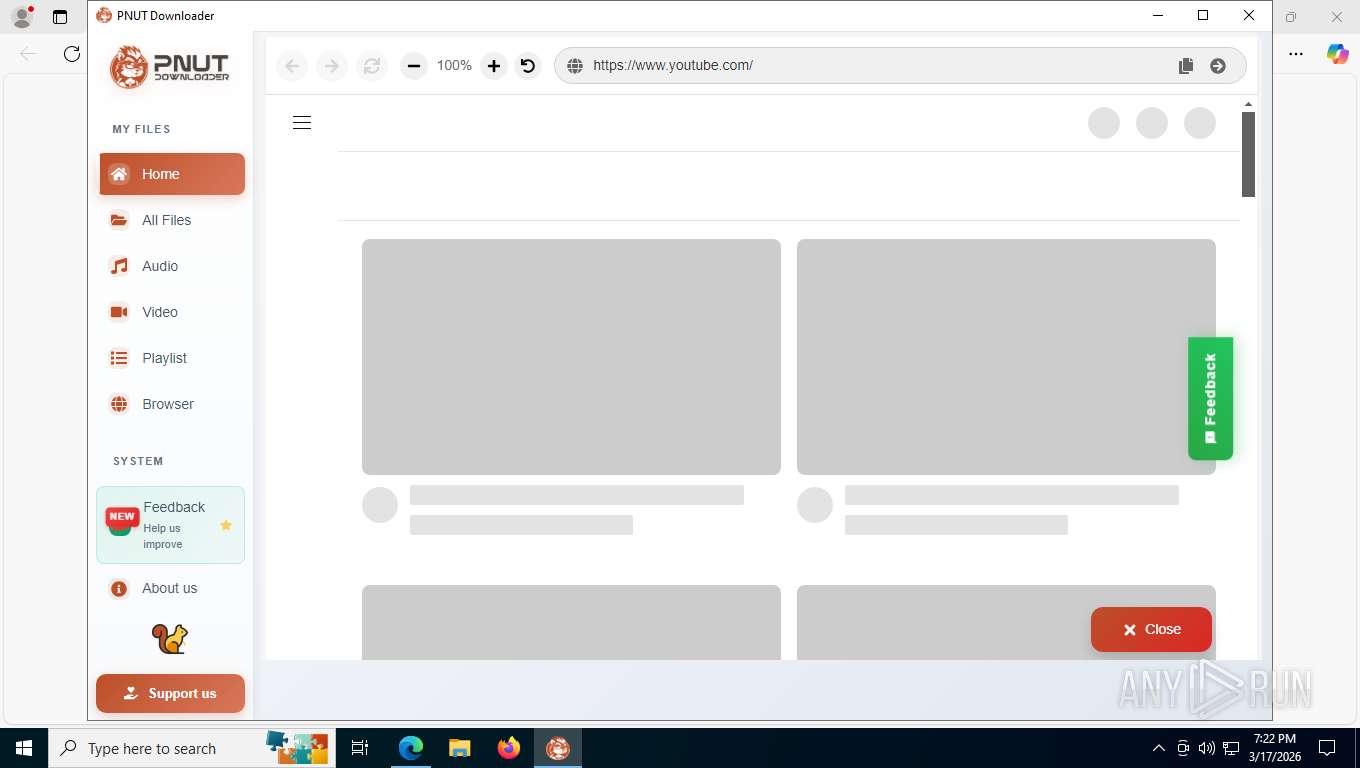
Task: Go to URL with arrow button
Action: (x=1218, y=66)
